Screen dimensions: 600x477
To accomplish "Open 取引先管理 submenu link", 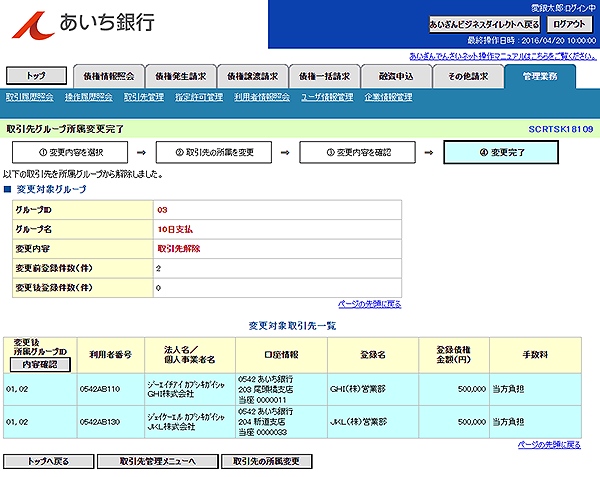I will click(143, 97).
